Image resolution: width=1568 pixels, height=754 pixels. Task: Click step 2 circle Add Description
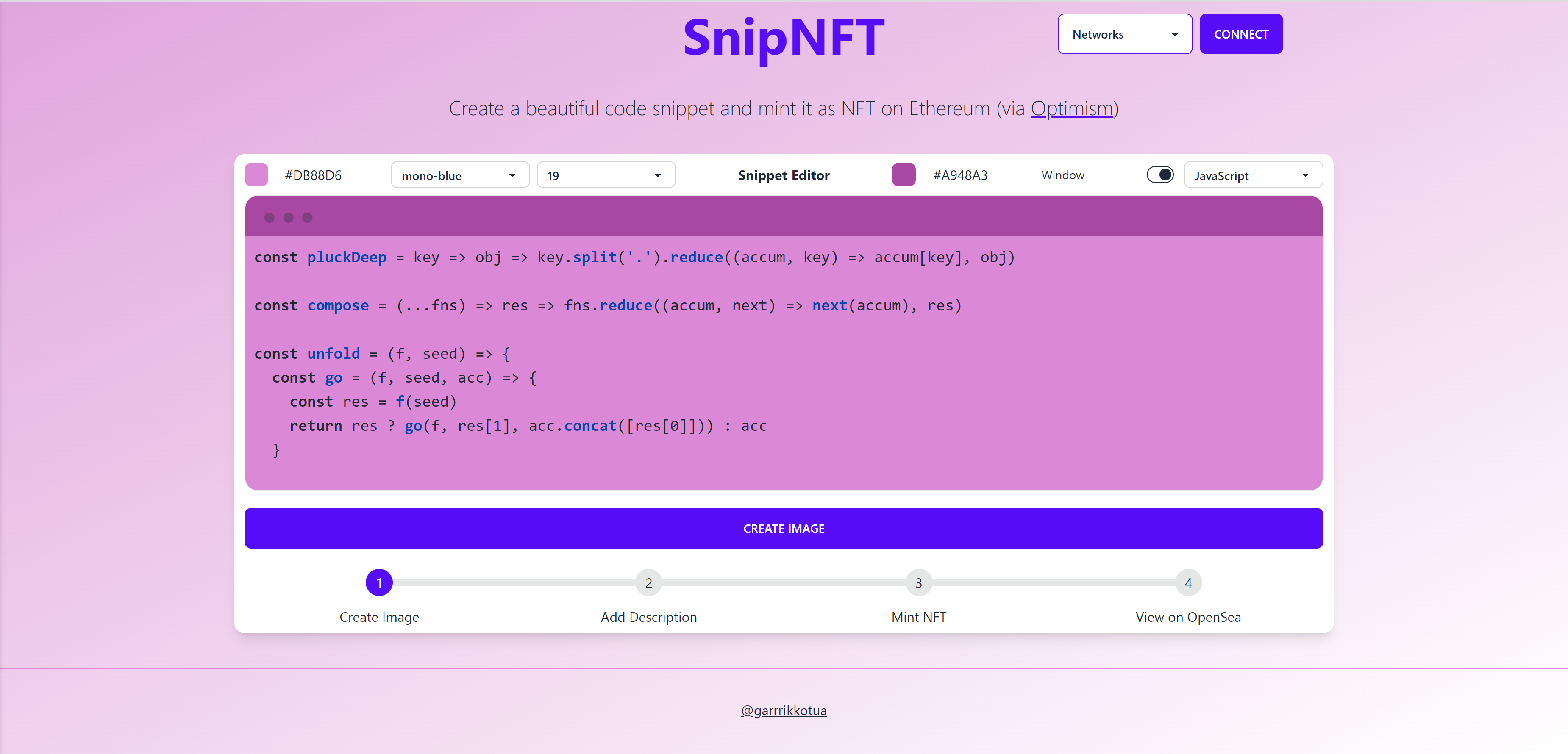649,583
